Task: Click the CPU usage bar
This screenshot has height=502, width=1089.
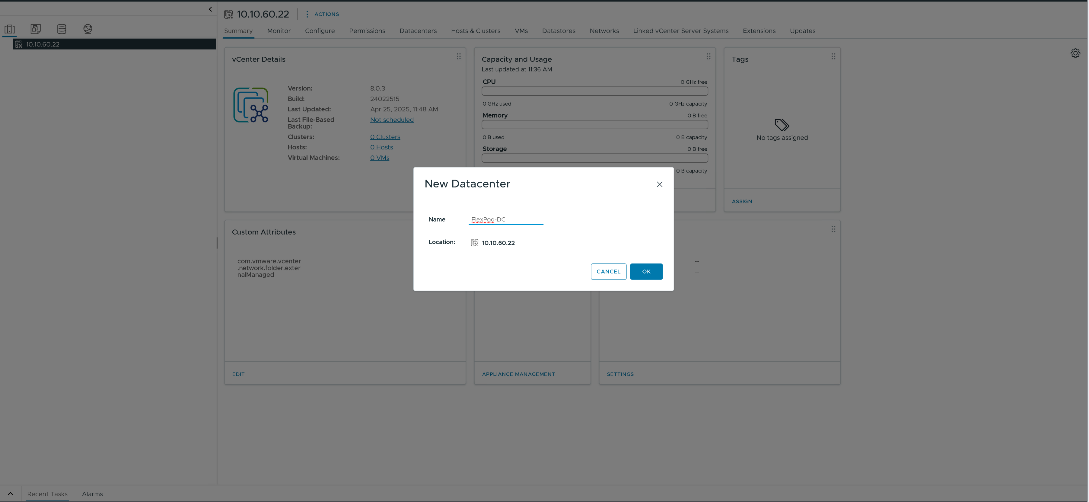Action: tap(595, 90)
